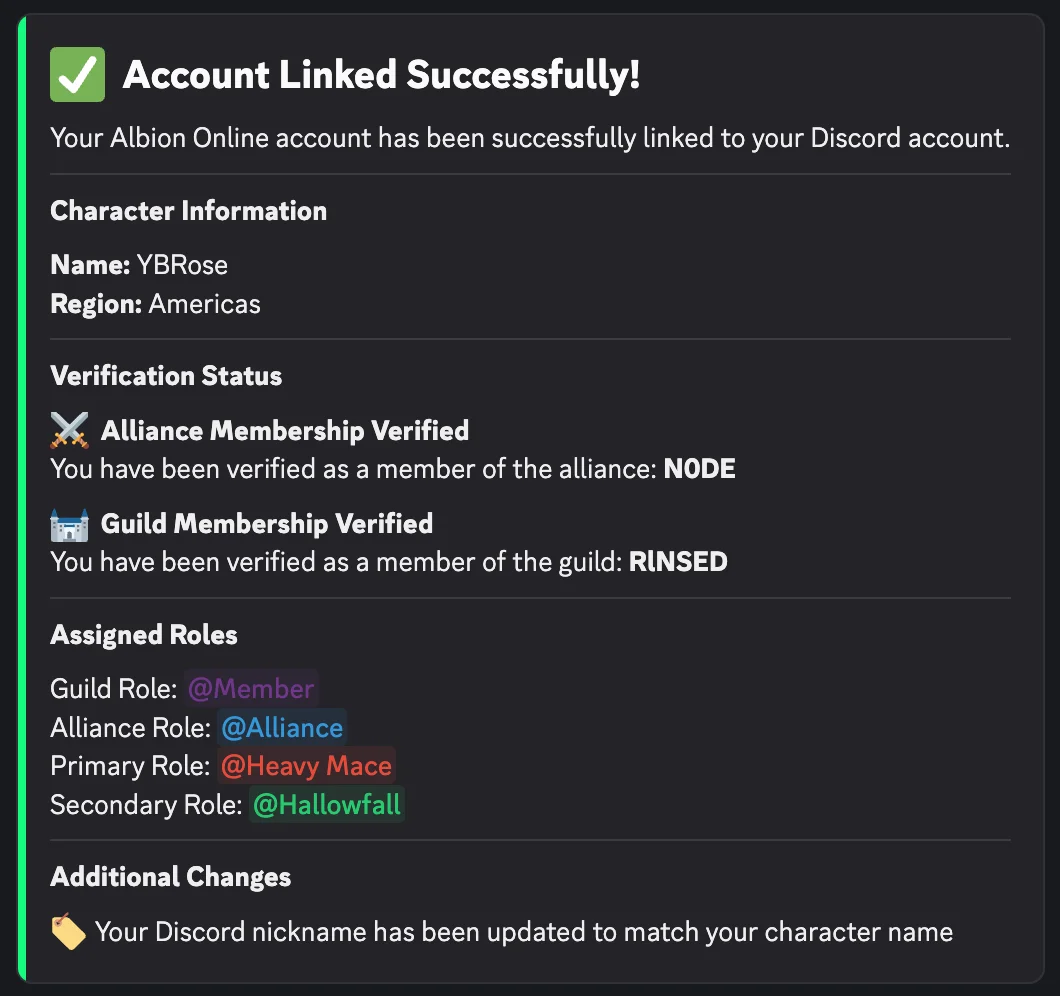The height and width of the screenshot is (996, 1060).
Task: Open the @Heavy Mace primary role mention
Action: tap(306, 765)
